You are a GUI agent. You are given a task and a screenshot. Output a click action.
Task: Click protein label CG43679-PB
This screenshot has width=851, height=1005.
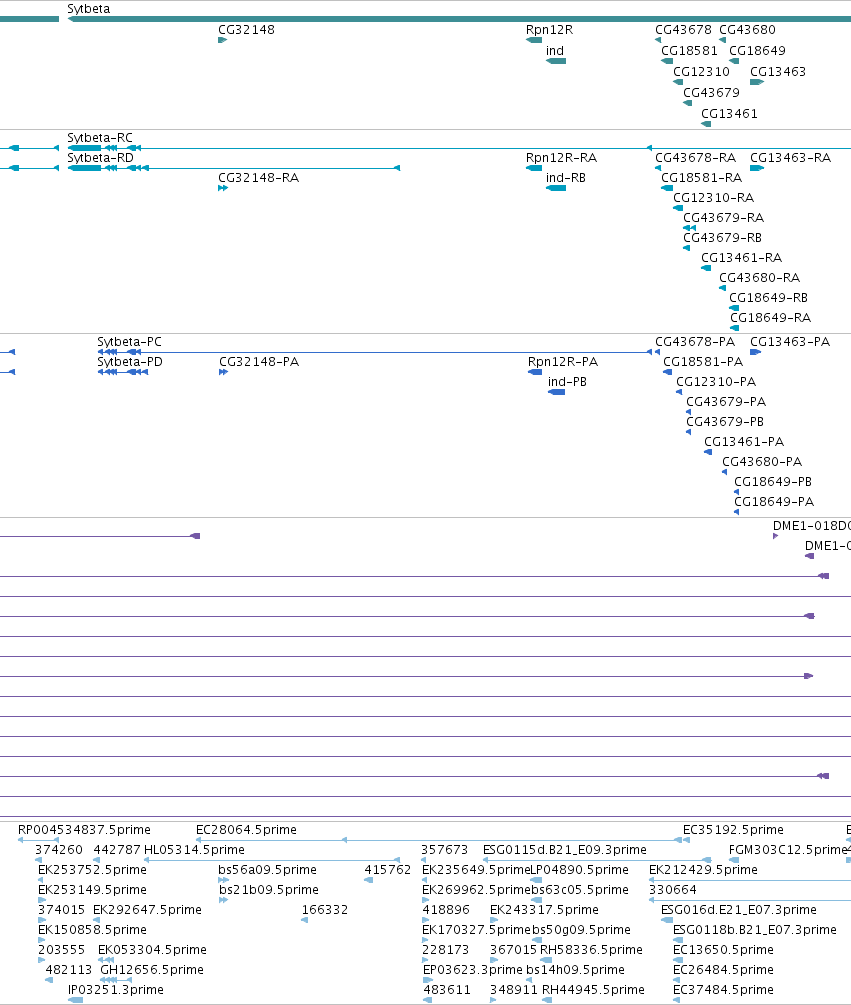[x=725, y=421]
